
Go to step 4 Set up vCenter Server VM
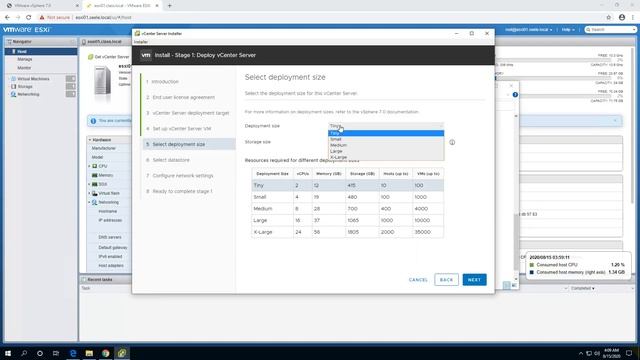[179, 129]
